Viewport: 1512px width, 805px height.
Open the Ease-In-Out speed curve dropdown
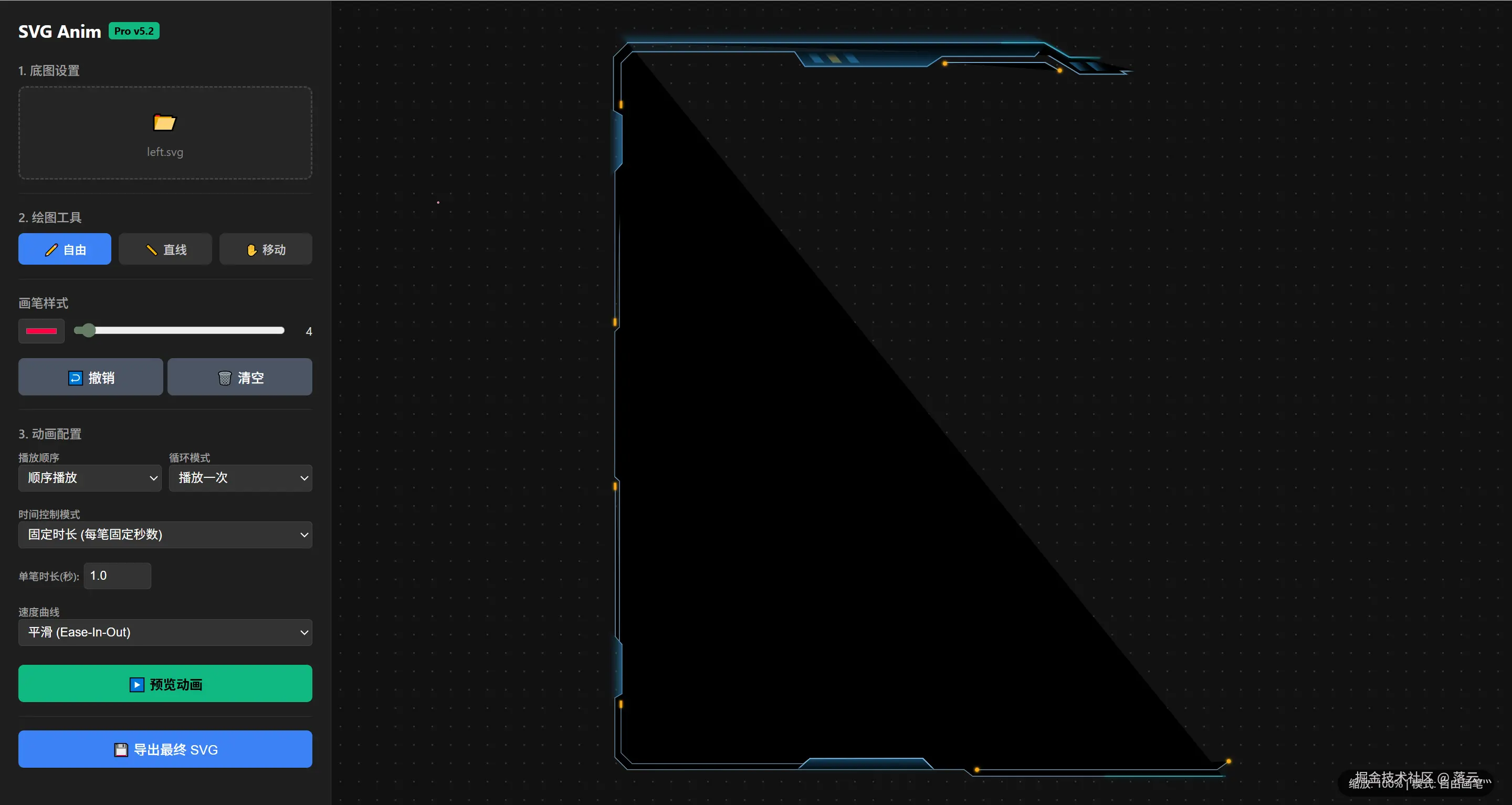tap(165, 632)
